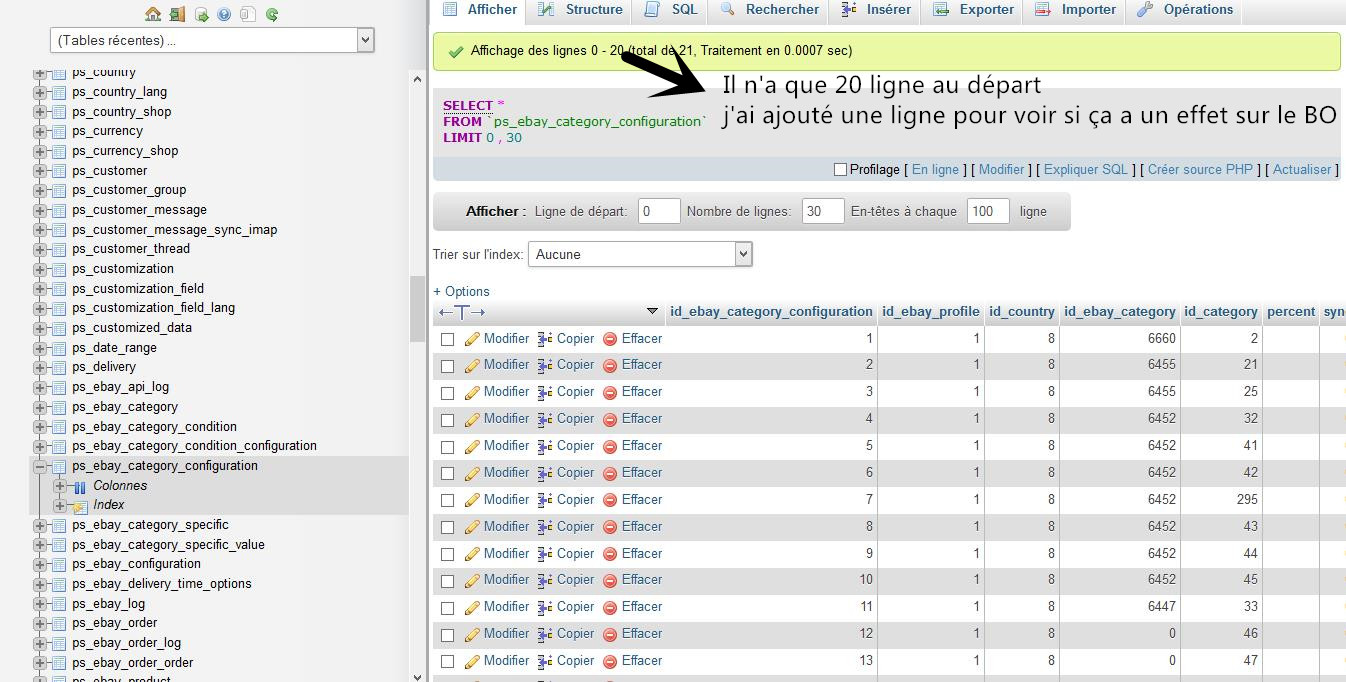
Task: Go to phpMyAdmin home icon
Action: click(x=153, y=14)
